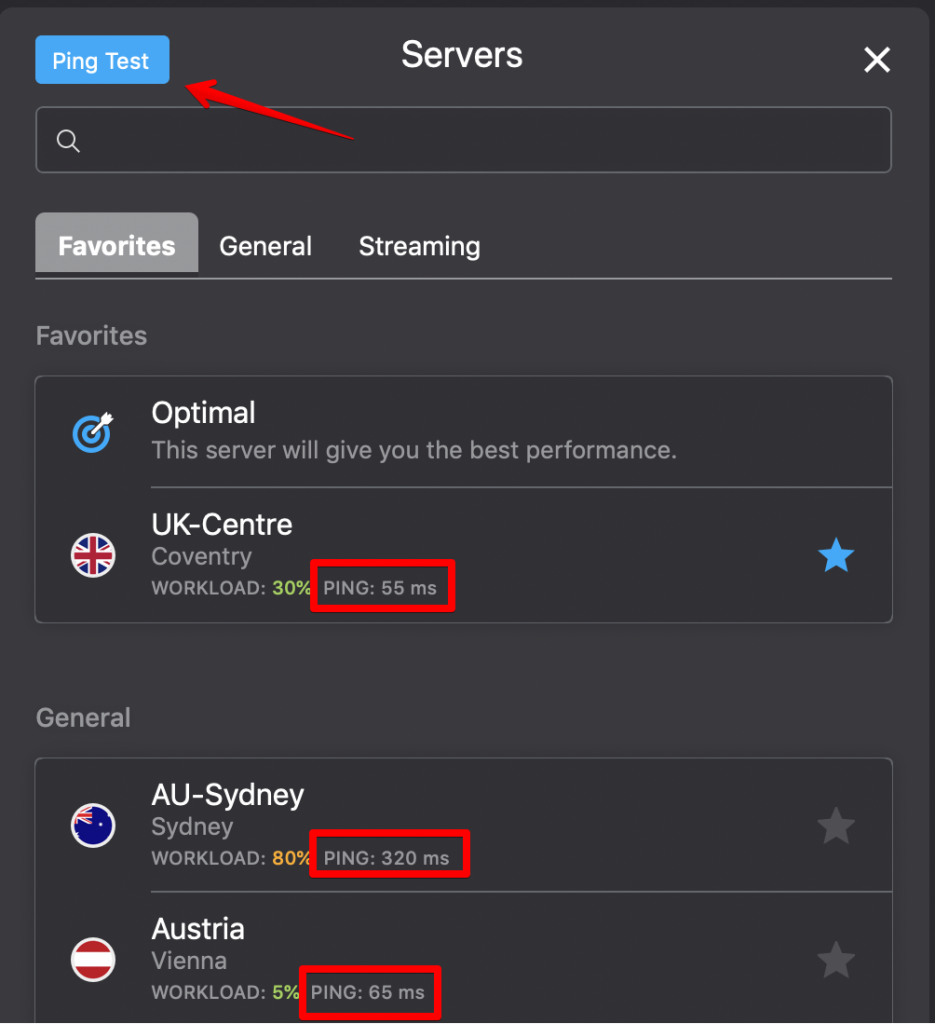Click the Austrian flag icon for Vienna server
Viewport: 935px width, 1024px height.
(93, 959)
